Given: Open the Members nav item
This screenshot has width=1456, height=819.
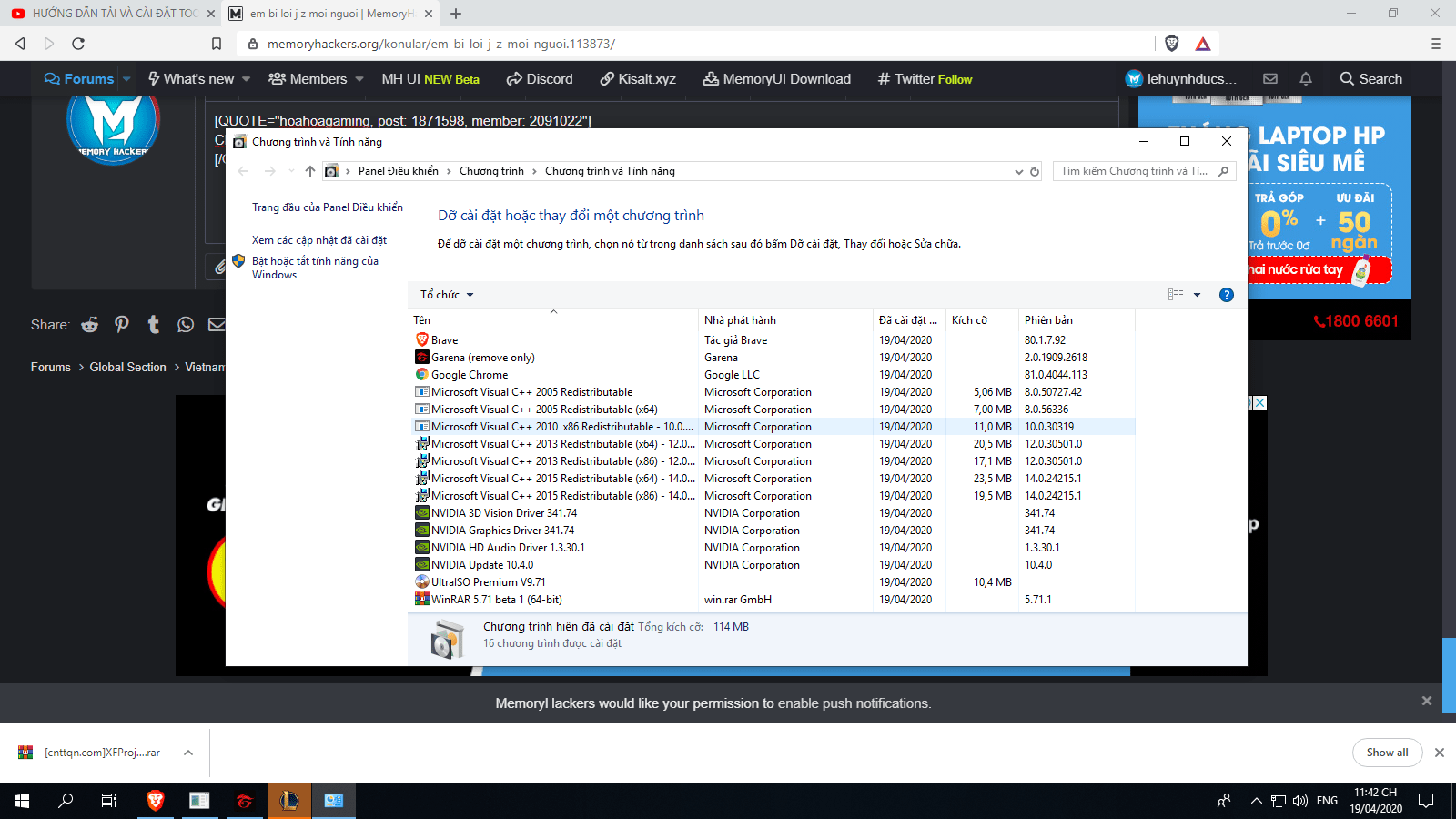Looking at the screenshot, I should pyautogui.click(x=308, y=79).
